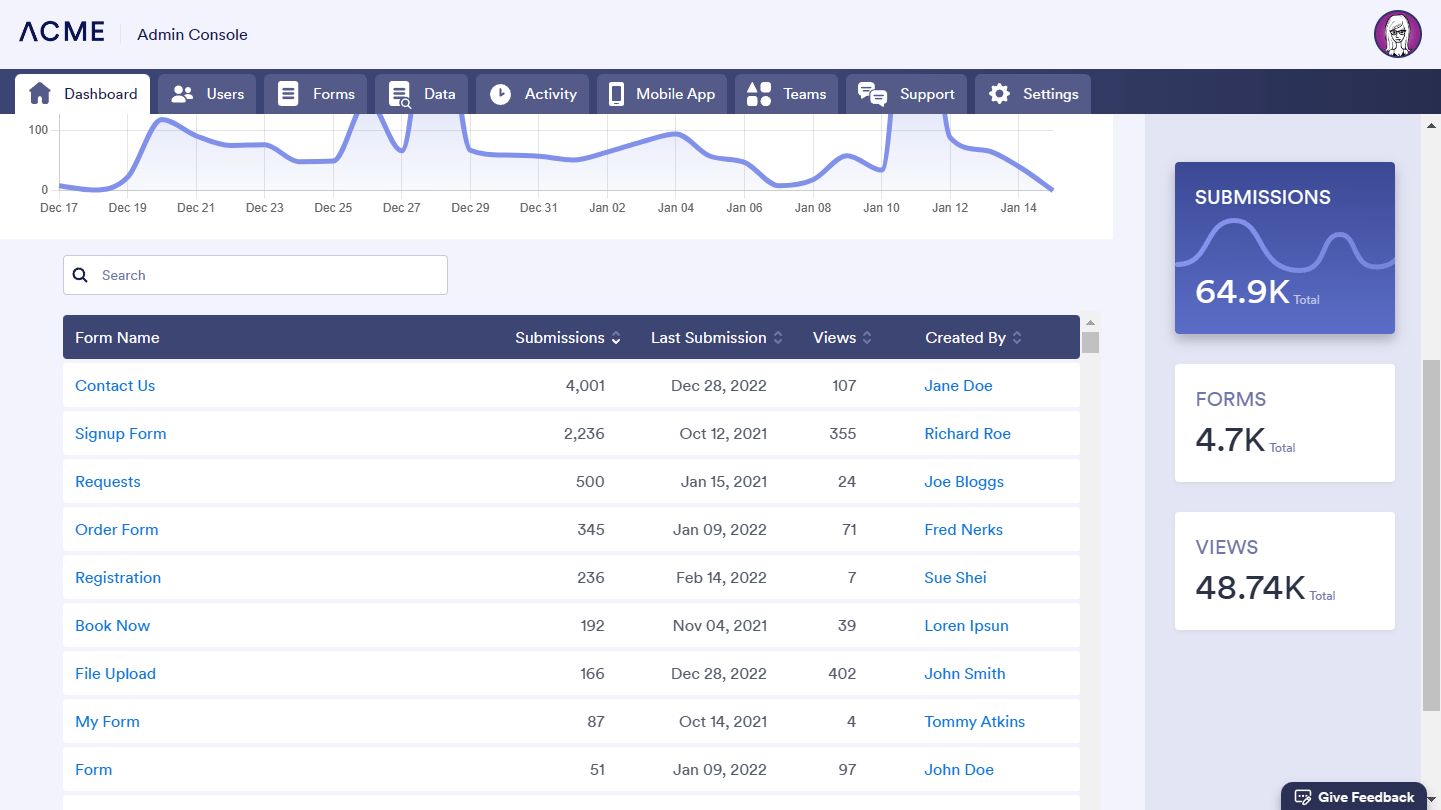Click the Data search-document icon
Image resolution: width=1441 pixels, height=810 pixels.
coord(400,95)
